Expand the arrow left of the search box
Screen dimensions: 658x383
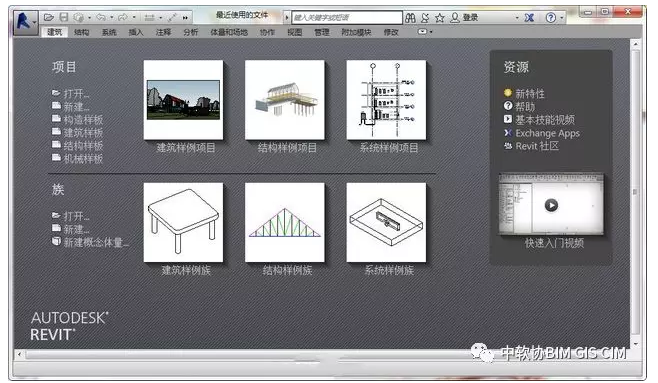click(x=287, y=18)
